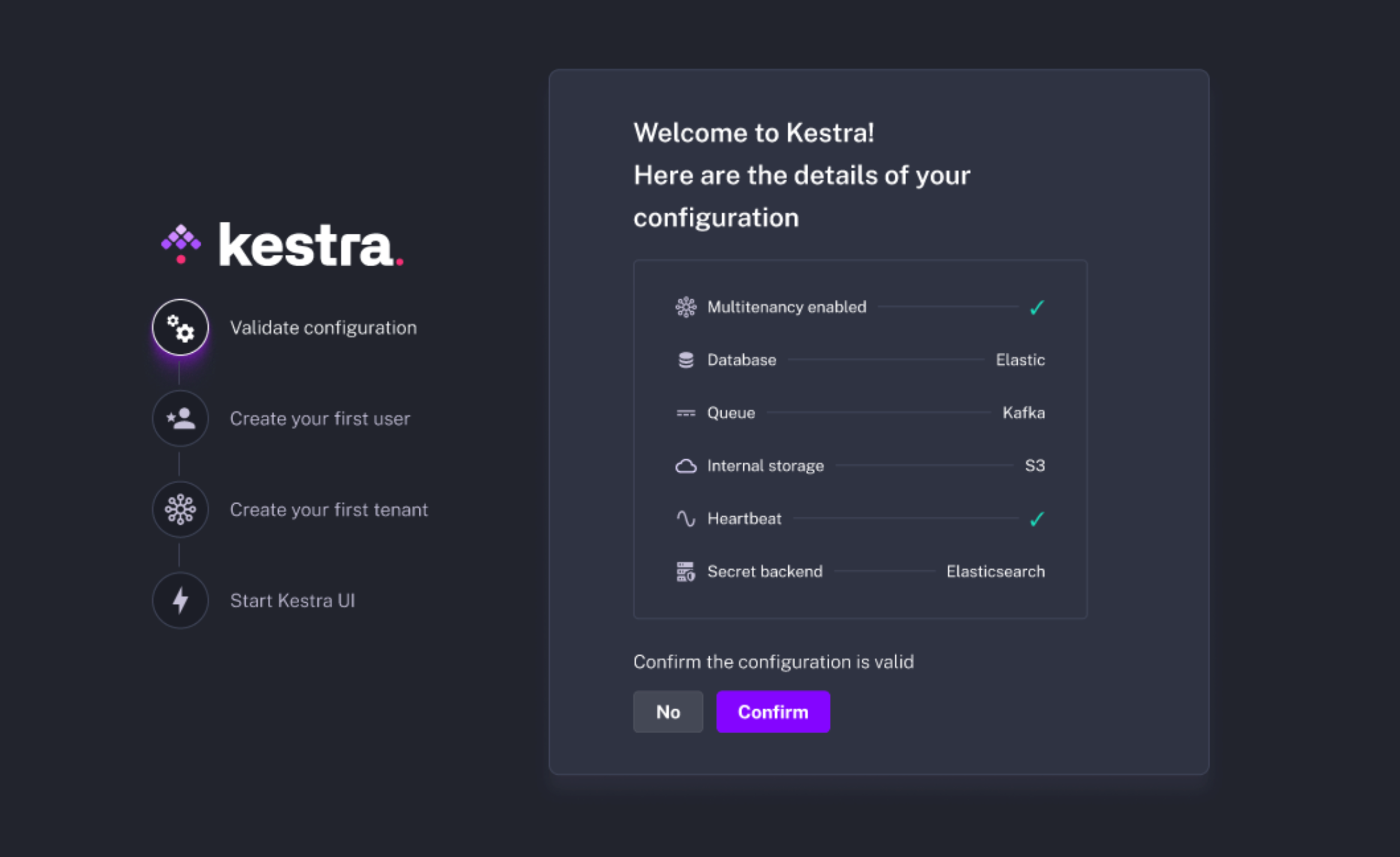Click the Elasticsearch secret backend value
Image resolution: width=1400 pixels, height=857 pixels.
pos(995,572)
